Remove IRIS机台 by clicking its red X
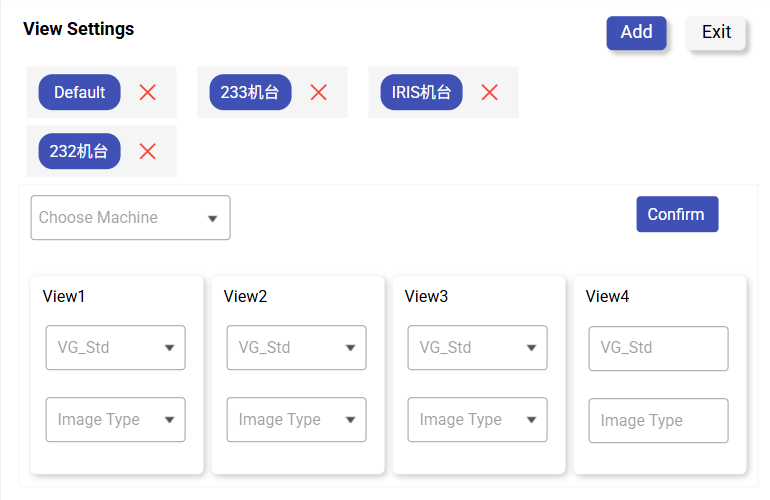The height and width of the screenshot is (500, 770). click(x=489, y=92)
